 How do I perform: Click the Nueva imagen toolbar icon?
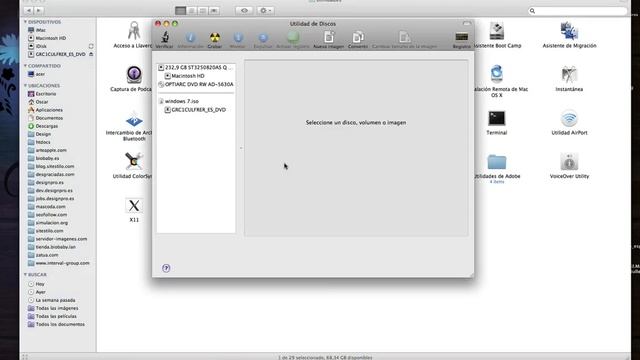329,37
